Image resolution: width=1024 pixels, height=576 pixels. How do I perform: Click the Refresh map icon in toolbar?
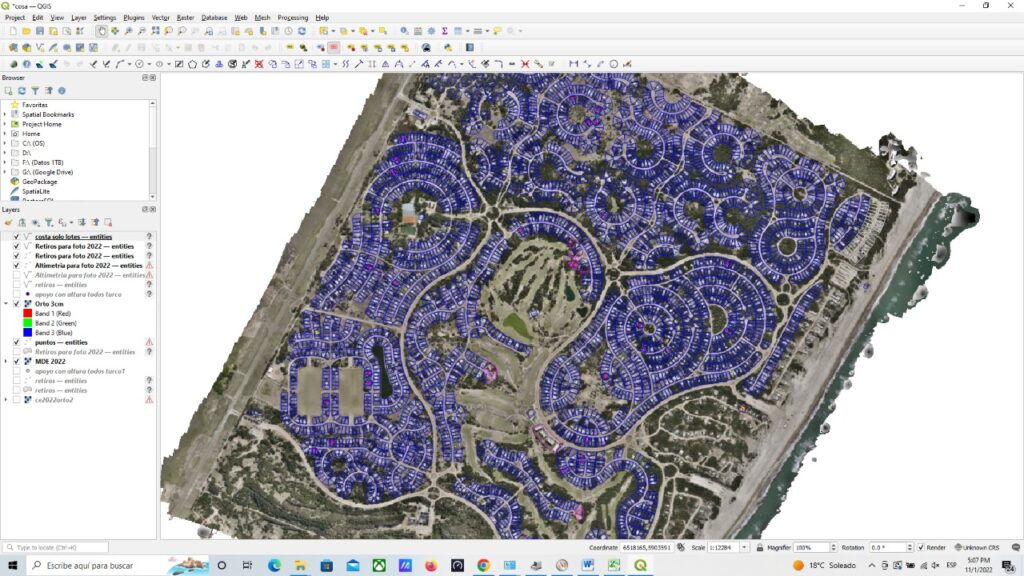point(302,31)
